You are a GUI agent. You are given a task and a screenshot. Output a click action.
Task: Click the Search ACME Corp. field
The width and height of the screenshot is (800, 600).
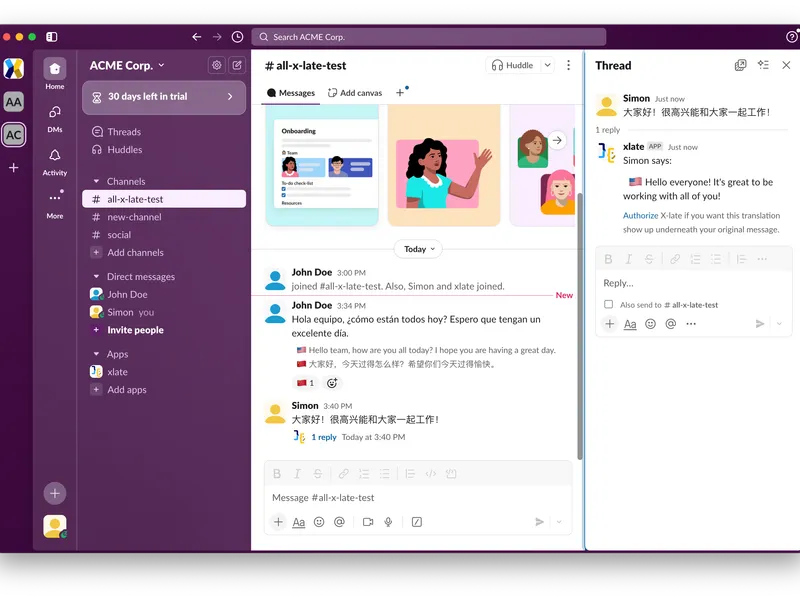point(429,37)
